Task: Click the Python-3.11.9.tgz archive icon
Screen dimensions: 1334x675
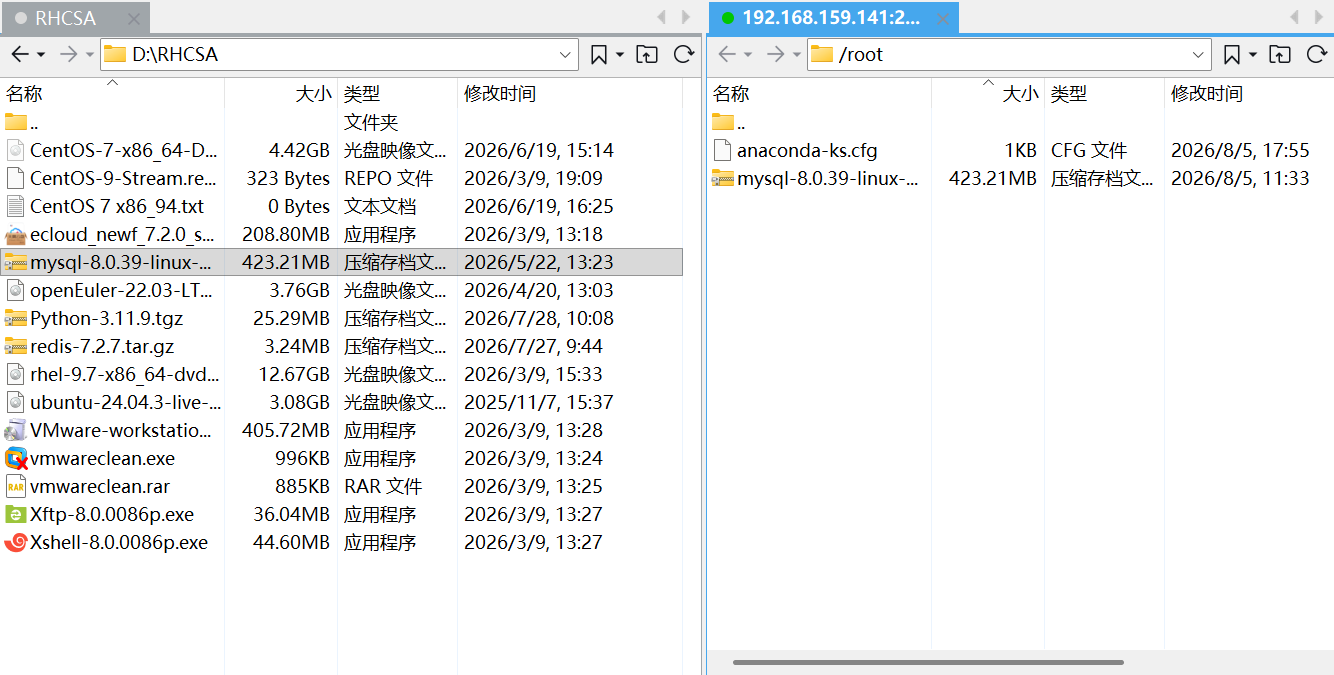Action: [x=15, y=319]
